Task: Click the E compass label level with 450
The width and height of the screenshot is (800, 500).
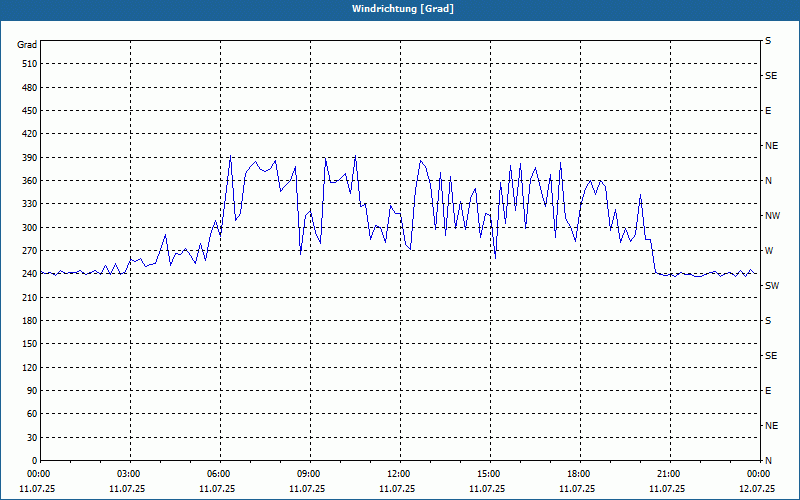Action: [x=768, y=111]
